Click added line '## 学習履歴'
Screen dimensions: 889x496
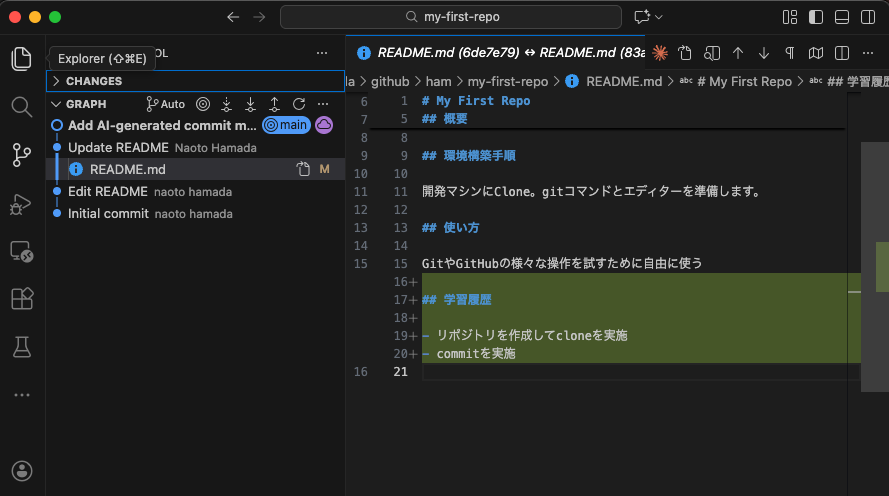(457, 299)
